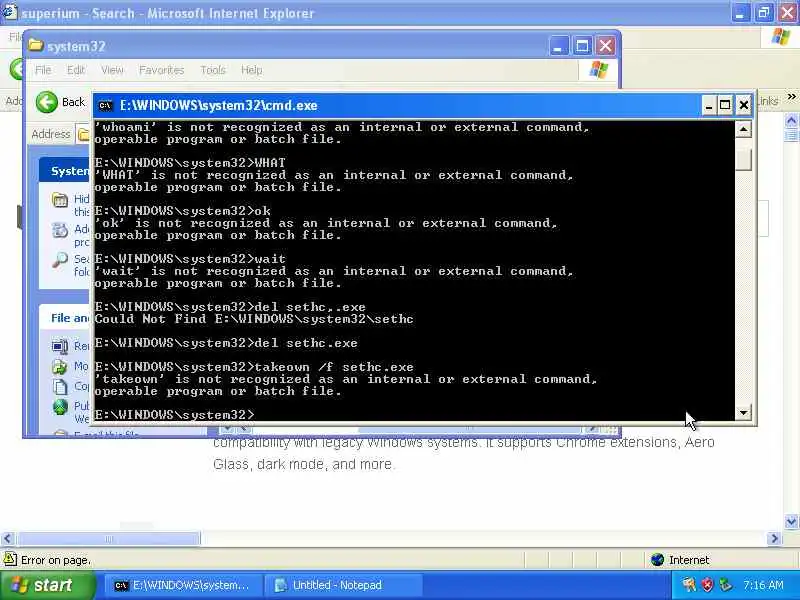Open the File menu in system32 window
800x600 pixels.
pyautogui.click(x=43, y=70)
